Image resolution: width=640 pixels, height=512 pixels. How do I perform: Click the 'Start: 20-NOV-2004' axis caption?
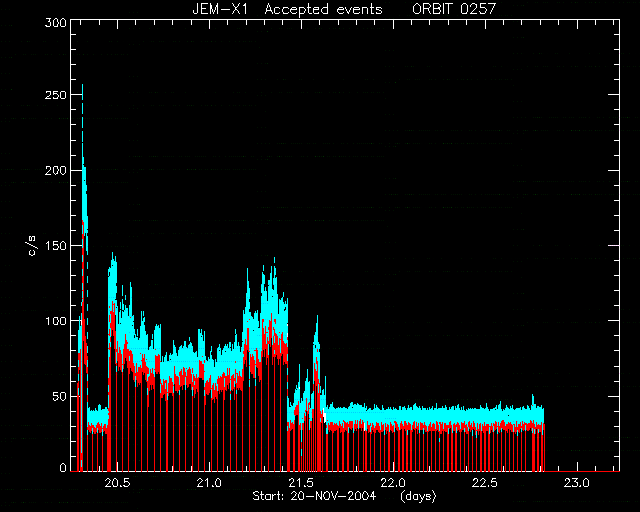click(314, 496)
